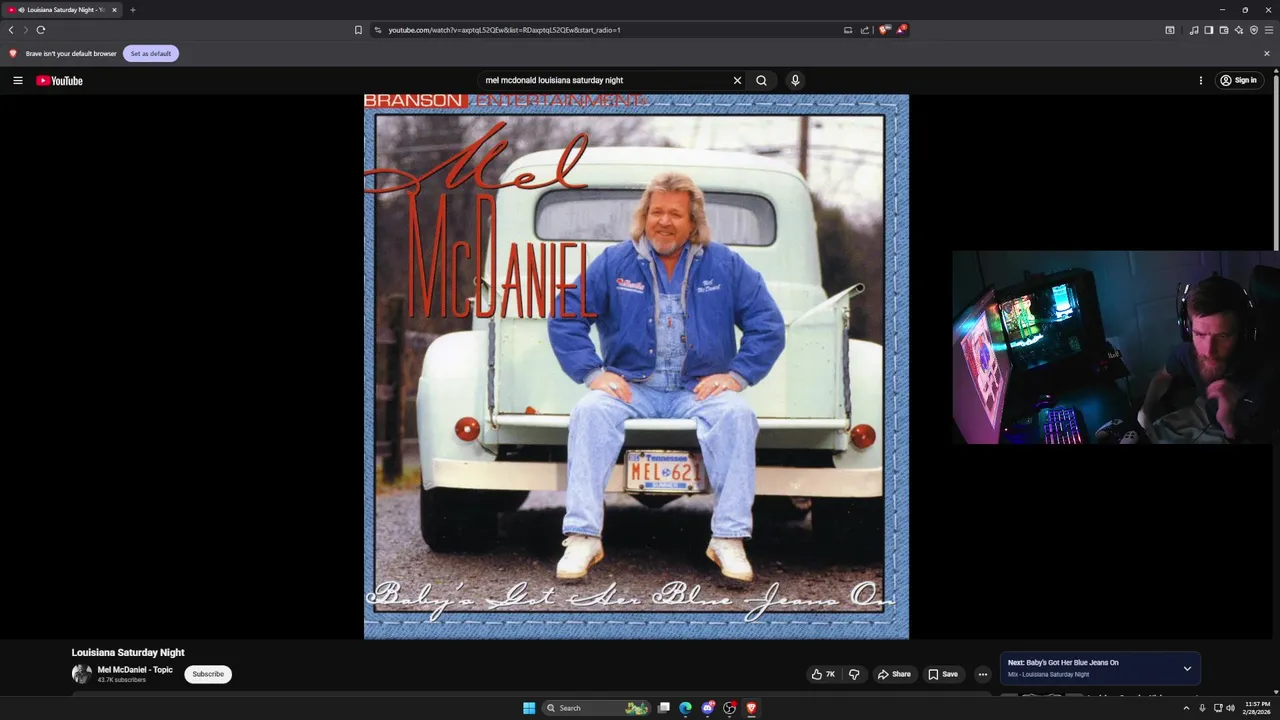This screenshot has width=1280, height=720.
Task: Open Brave Rewards triangle icon
Action: coord(901,30)
